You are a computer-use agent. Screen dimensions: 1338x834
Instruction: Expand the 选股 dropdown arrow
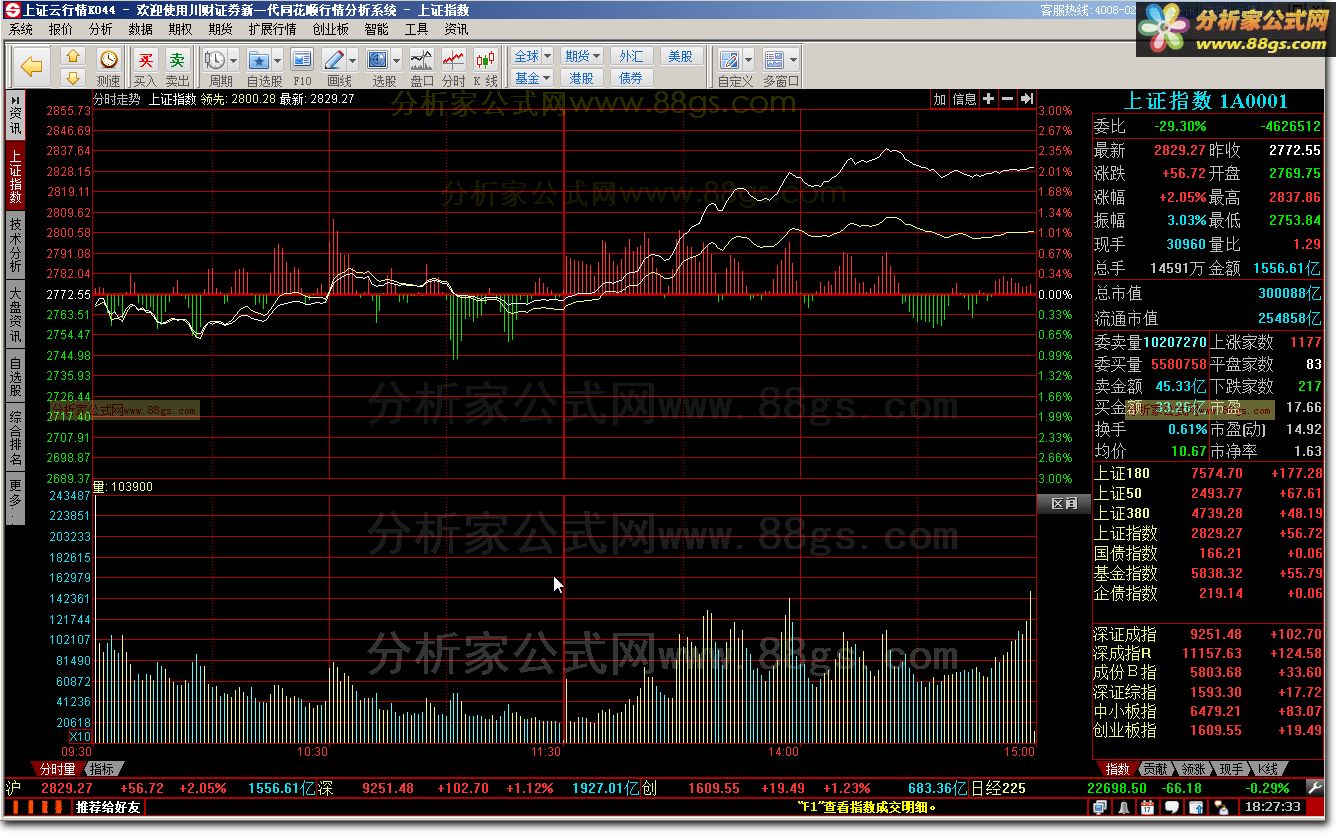(x=397, y=60)
